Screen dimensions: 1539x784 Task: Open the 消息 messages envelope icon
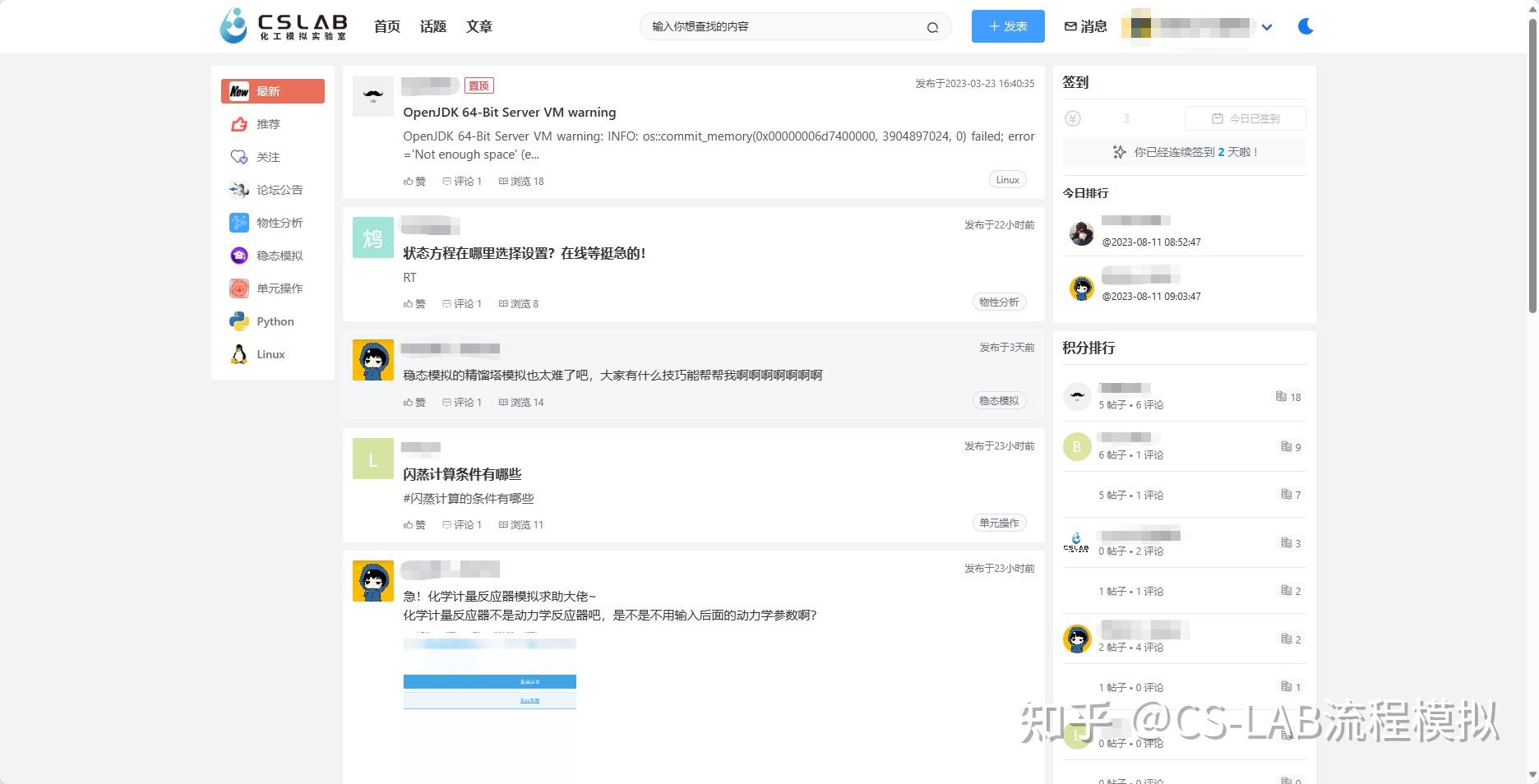(1069, 25)
